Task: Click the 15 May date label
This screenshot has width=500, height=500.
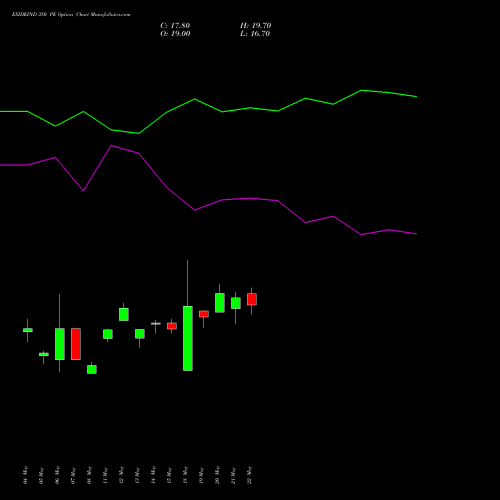Action: point(170,475)
